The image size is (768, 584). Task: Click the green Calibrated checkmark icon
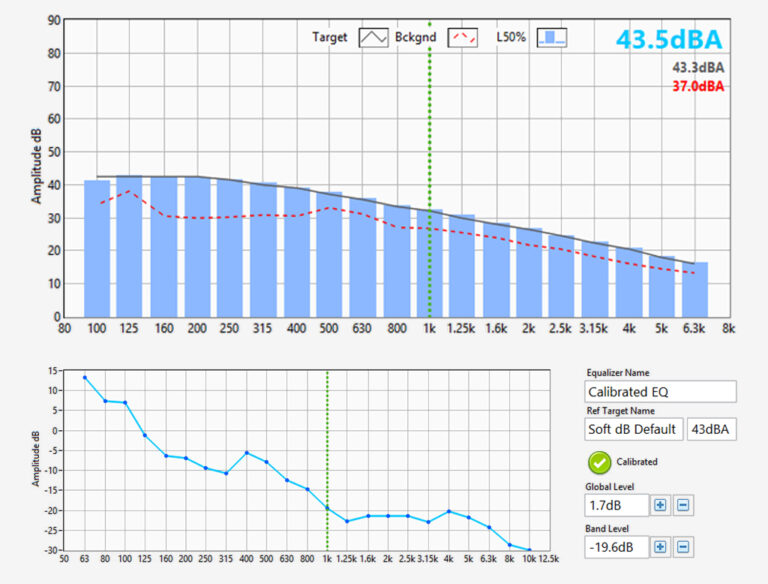point(600,462)
